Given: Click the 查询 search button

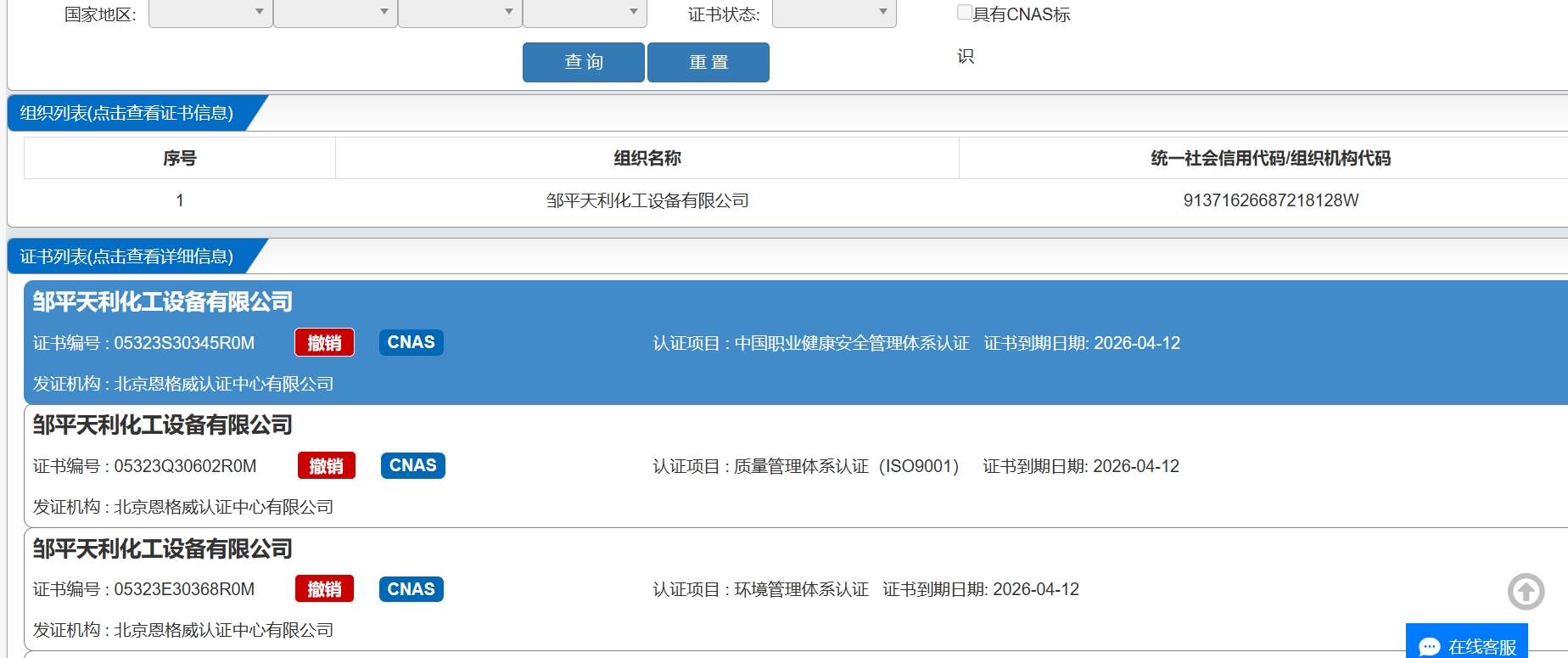Looking at the screenshot, I should tap(583, 62).
